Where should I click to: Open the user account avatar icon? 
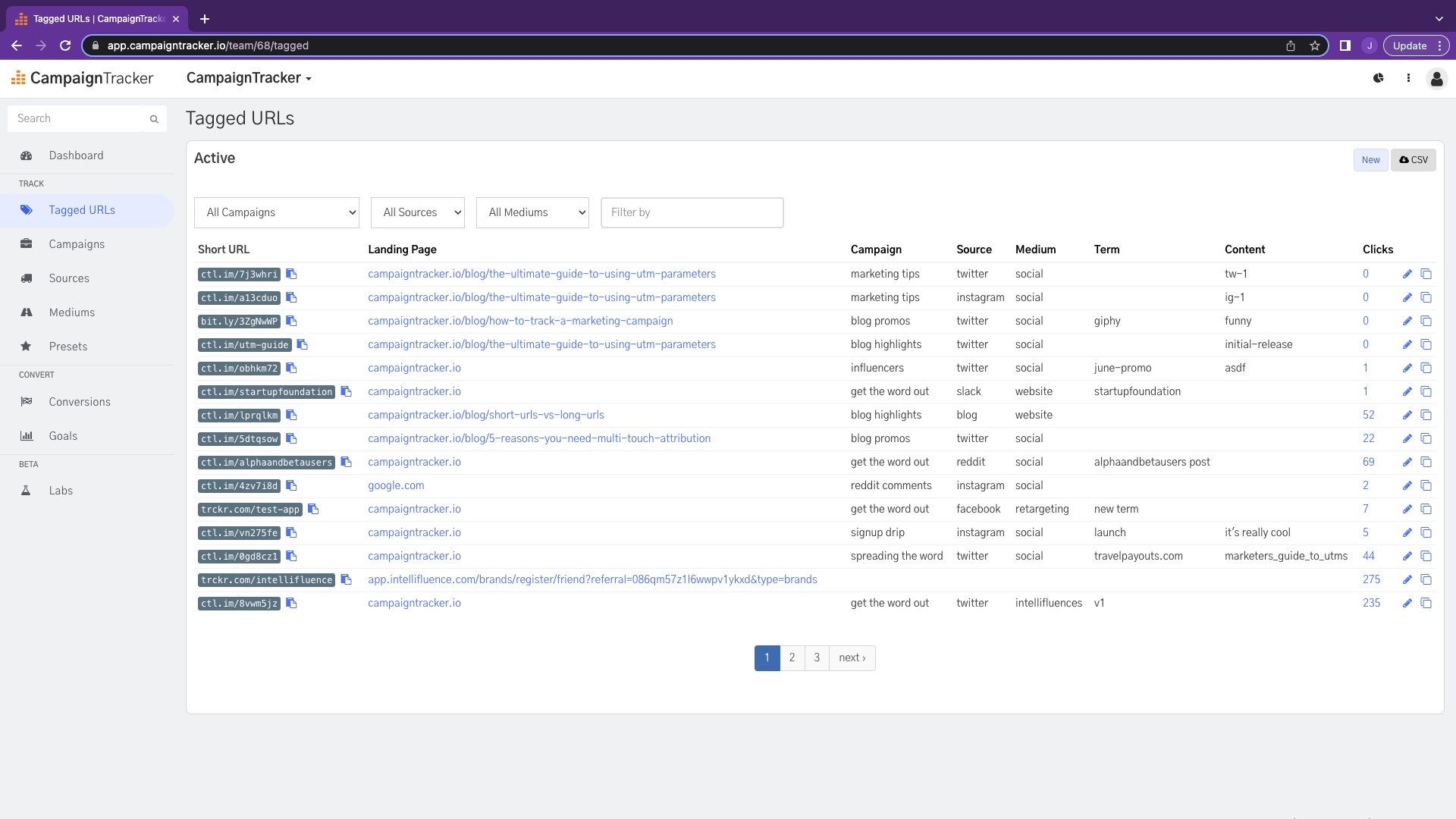point(1436,78)
